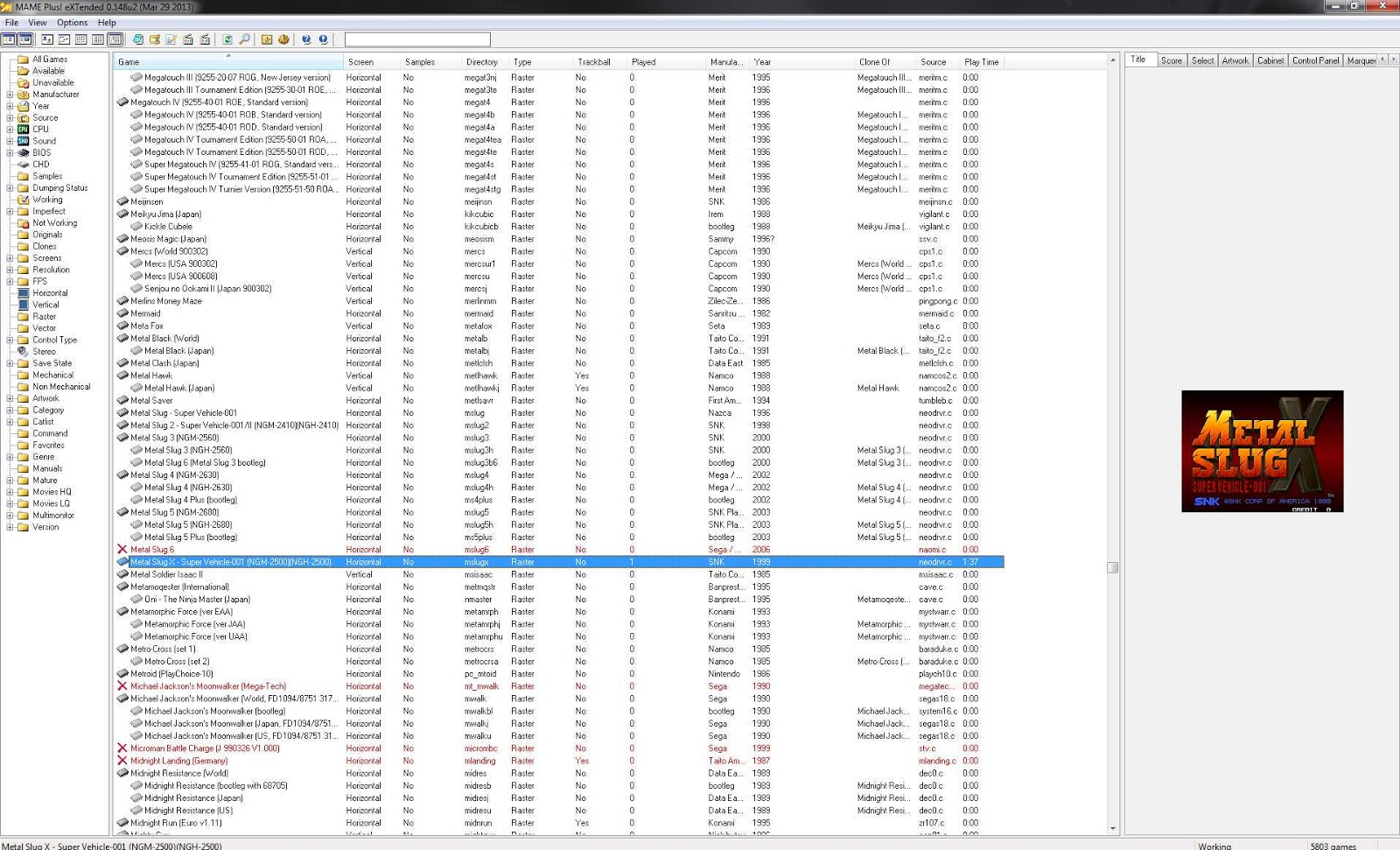This screenshot has height=850, width=1400.
Task: Select Midnight Resistance (World) game row
Action: point(560,773)
